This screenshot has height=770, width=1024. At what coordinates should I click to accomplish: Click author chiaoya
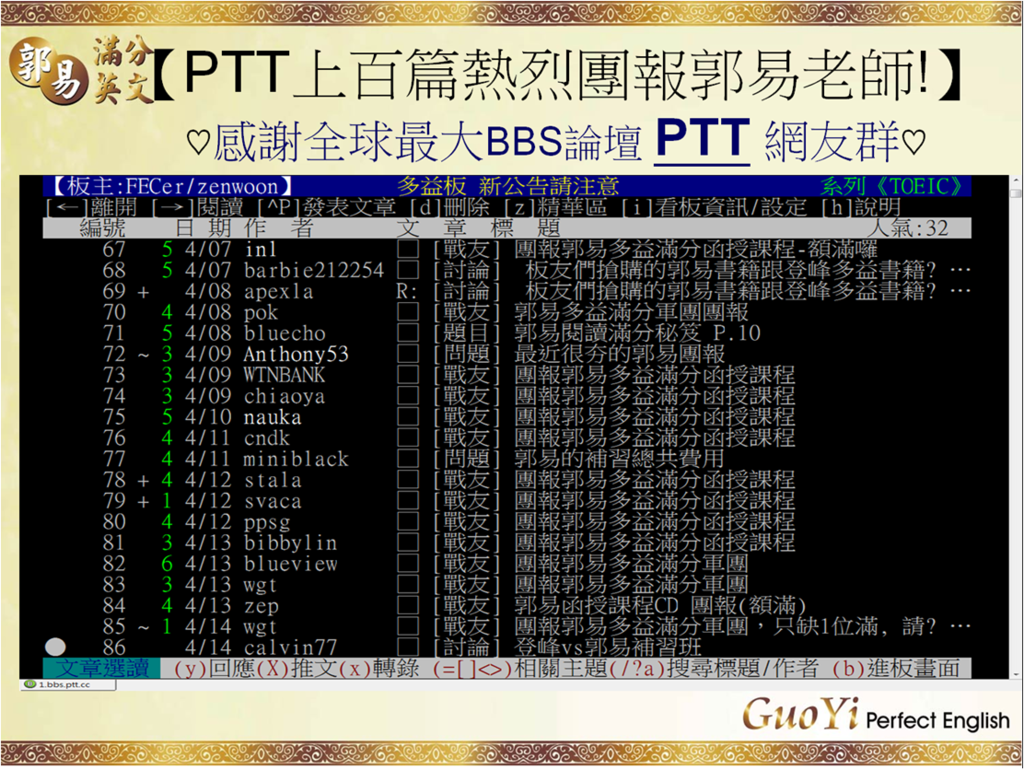[x=284, y=396]
